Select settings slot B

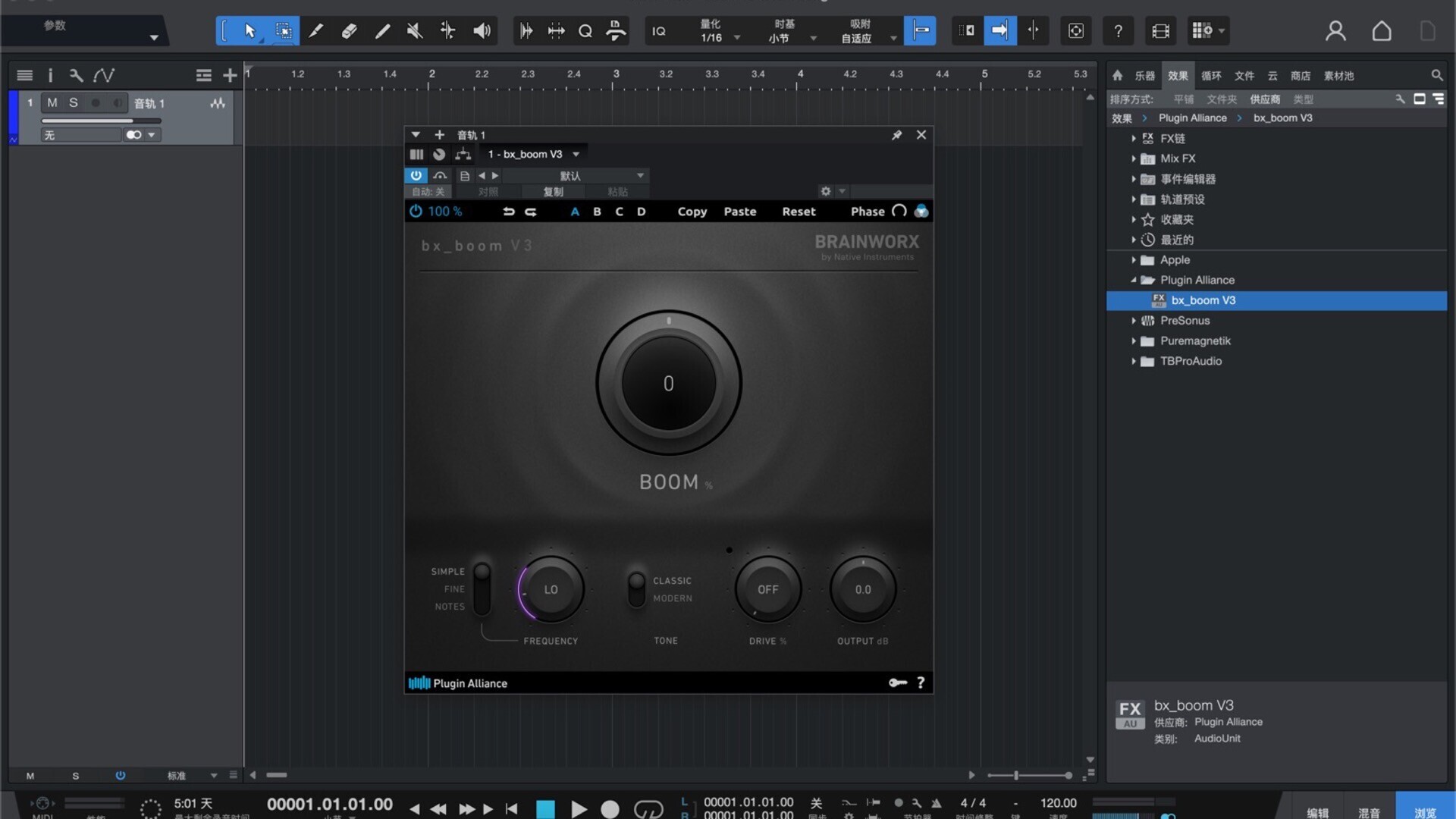tap(597, 212)
